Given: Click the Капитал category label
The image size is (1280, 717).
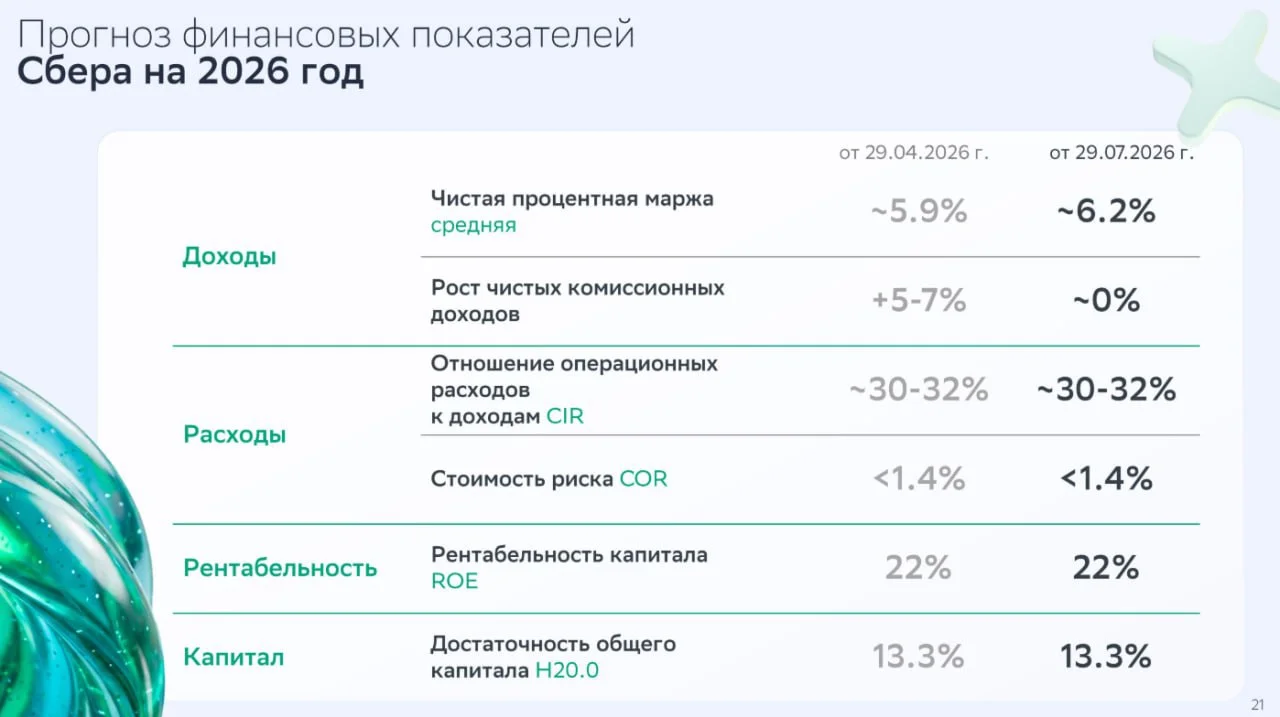Looking at the screenshot, I should [233, 658].
